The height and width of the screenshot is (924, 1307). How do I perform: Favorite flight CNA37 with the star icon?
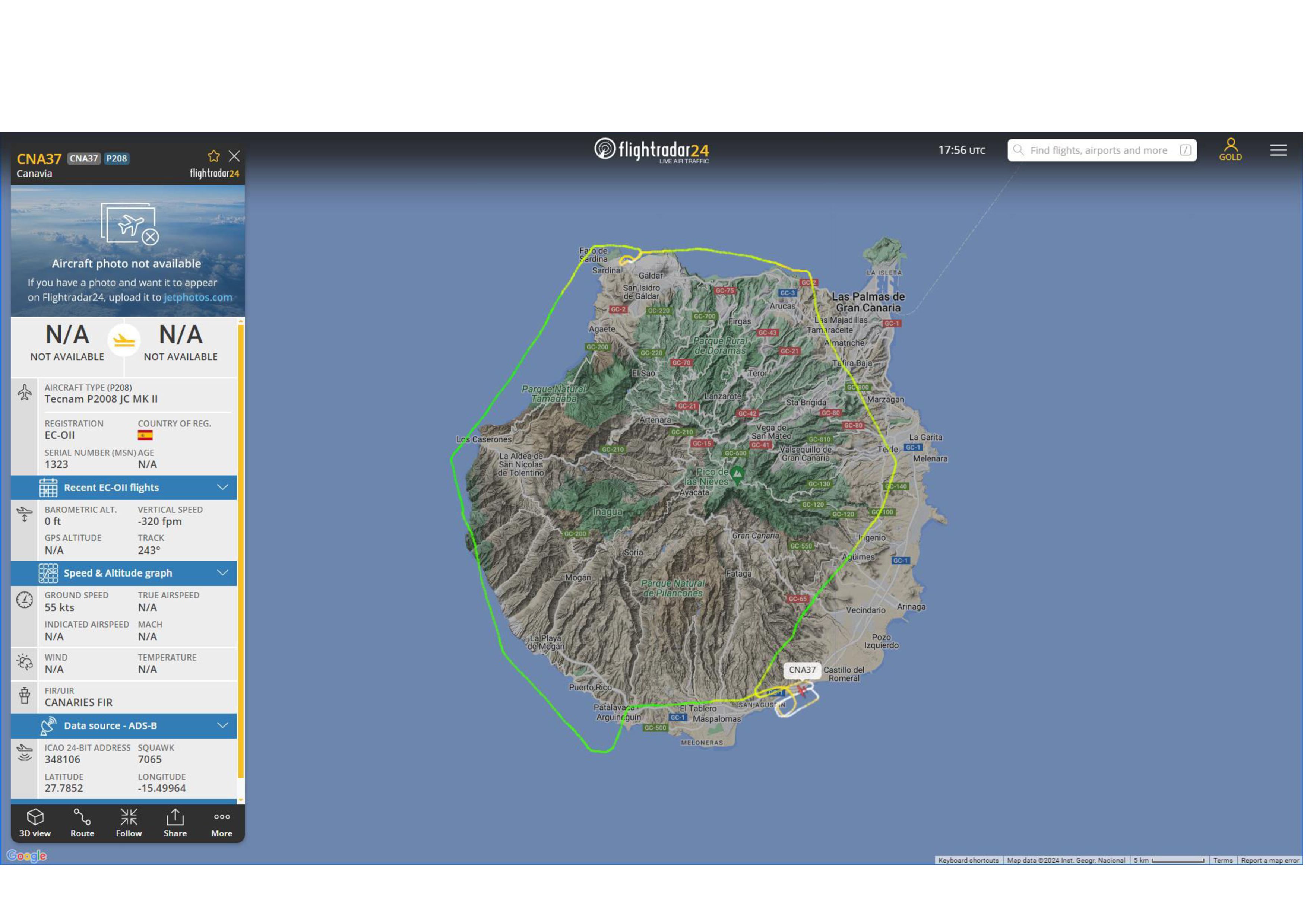[x=214, y=156]
